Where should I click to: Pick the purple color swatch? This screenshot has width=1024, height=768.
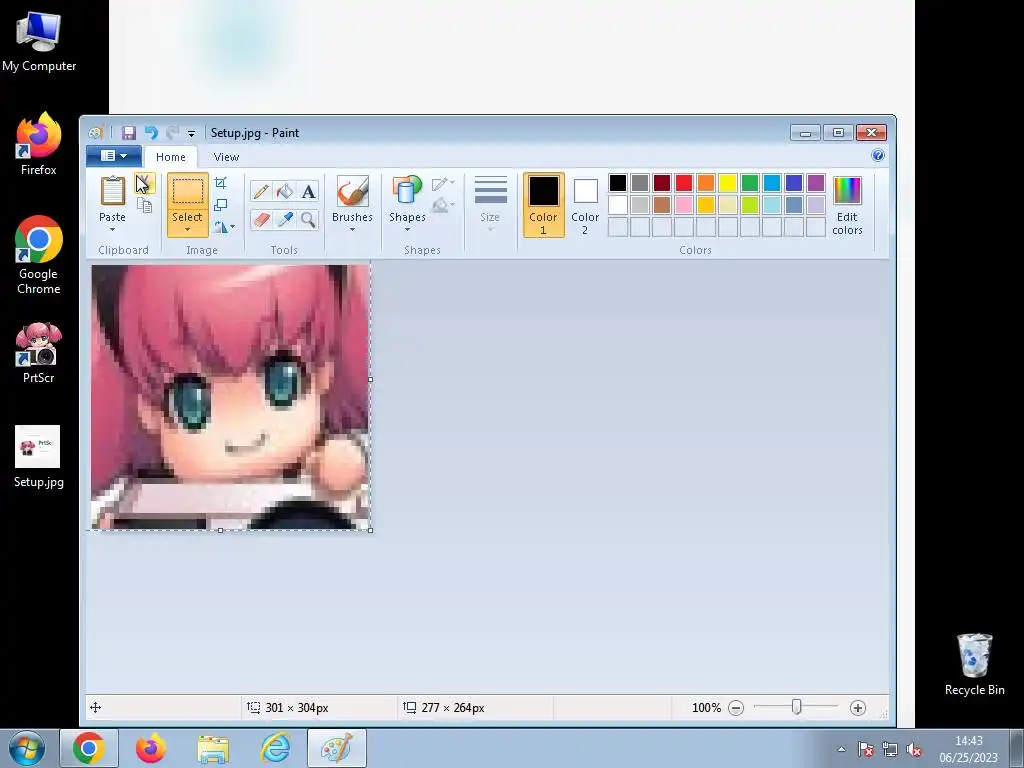tap(816, 183)
